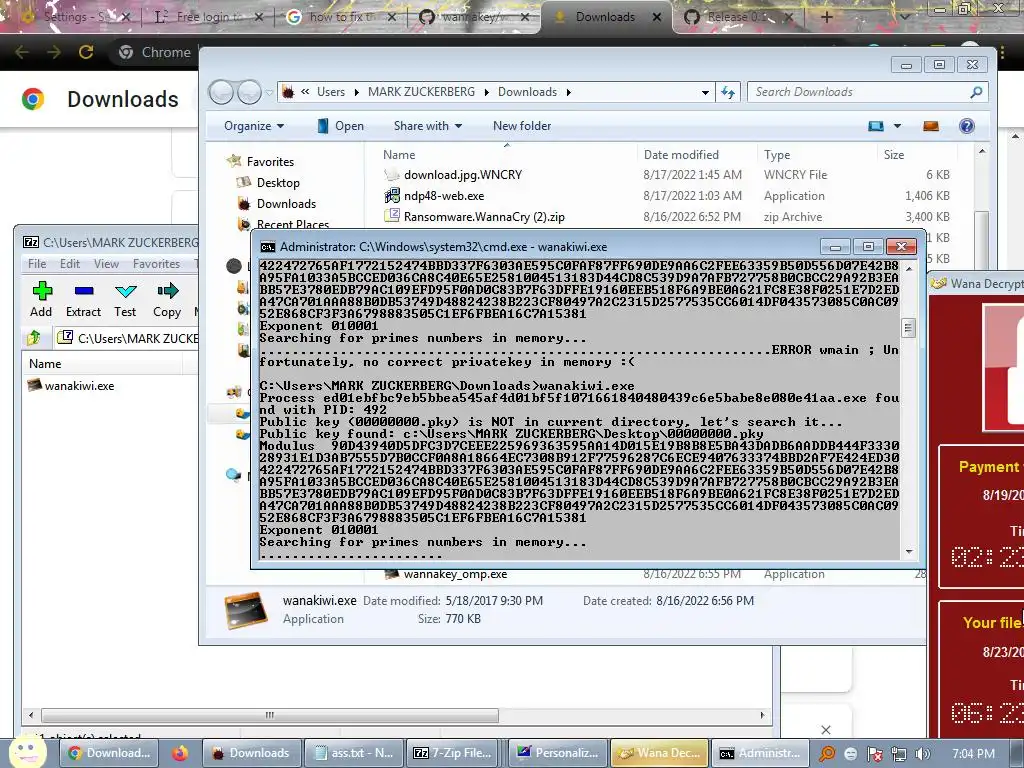Click MARK ZUCKERBERG in breadcrumb path
Screen dimensions: 1024x768
pyautogui.click(x=421, y=92)
